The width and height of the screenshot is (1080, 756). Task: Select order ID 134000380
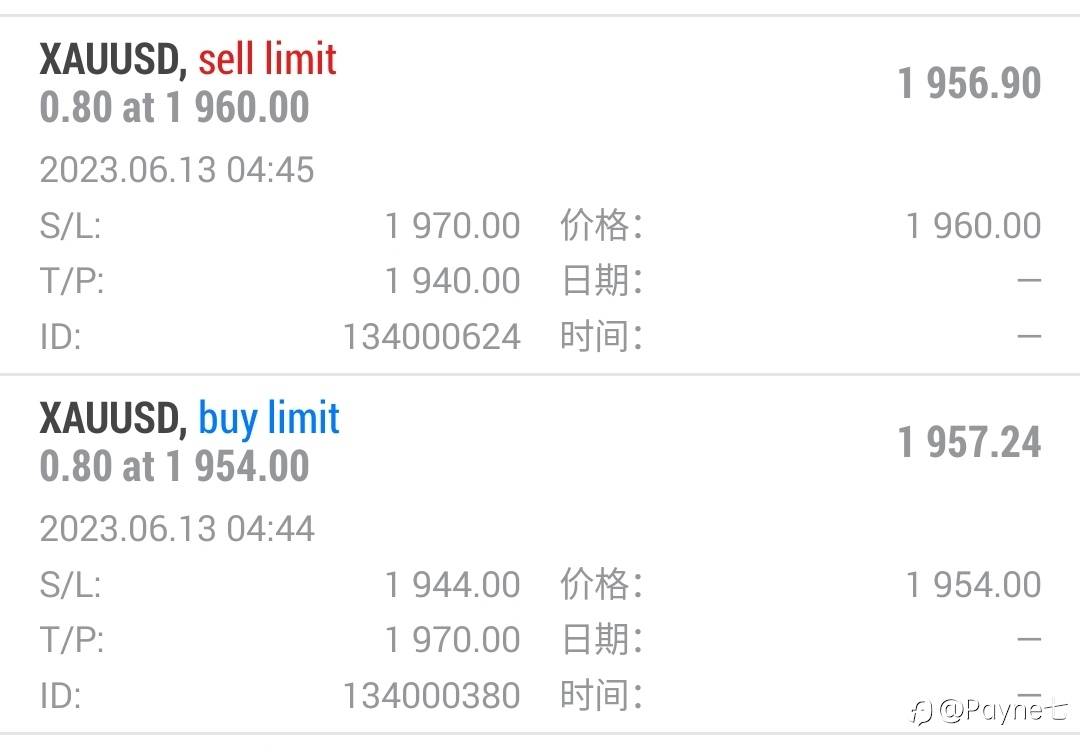431,695
